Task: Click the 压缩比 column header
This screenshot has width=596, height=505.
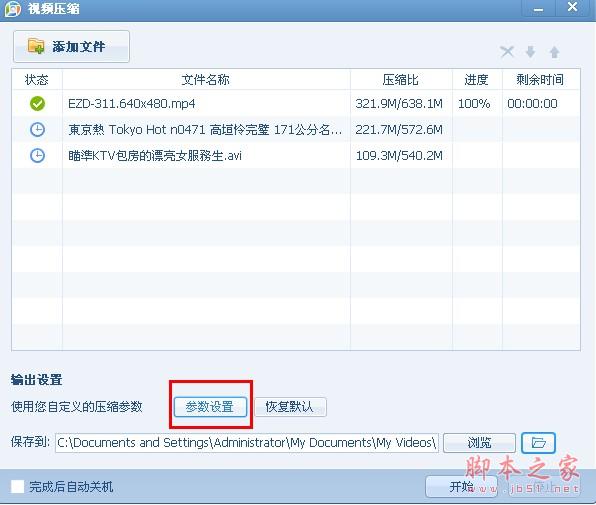Action: (x=401, y=80)
